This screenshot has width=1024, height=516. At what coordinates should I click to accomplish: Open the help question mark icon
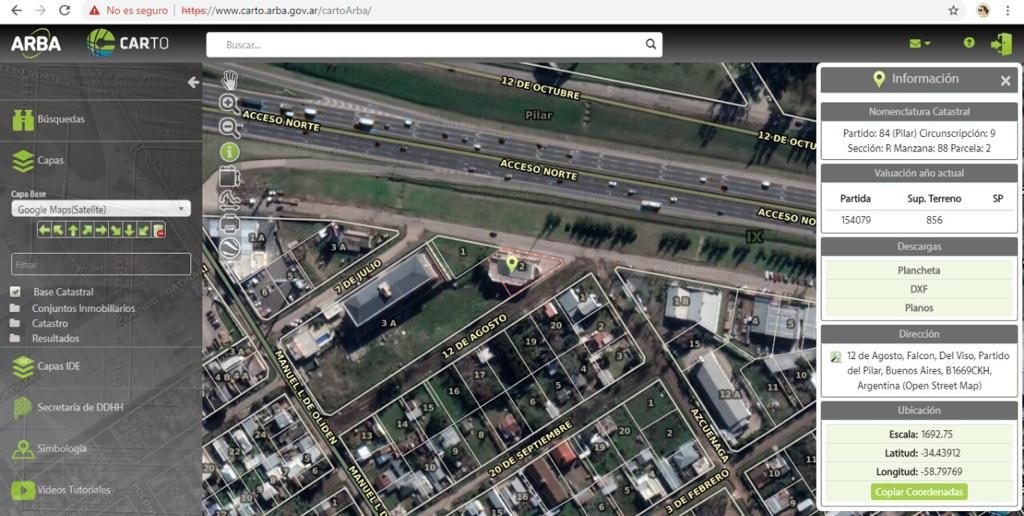coord(968,43)
